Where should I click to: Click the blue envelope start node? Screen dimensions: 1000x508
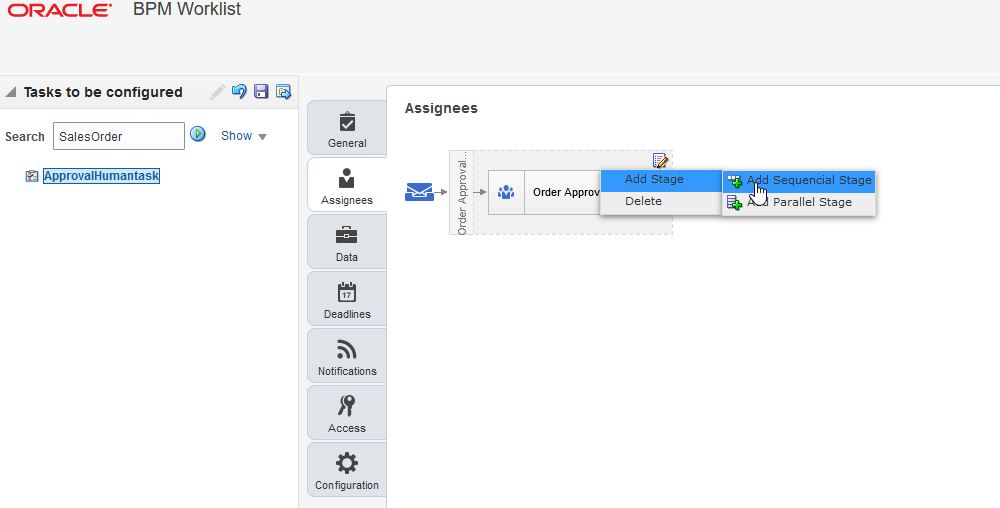(419, 192)
